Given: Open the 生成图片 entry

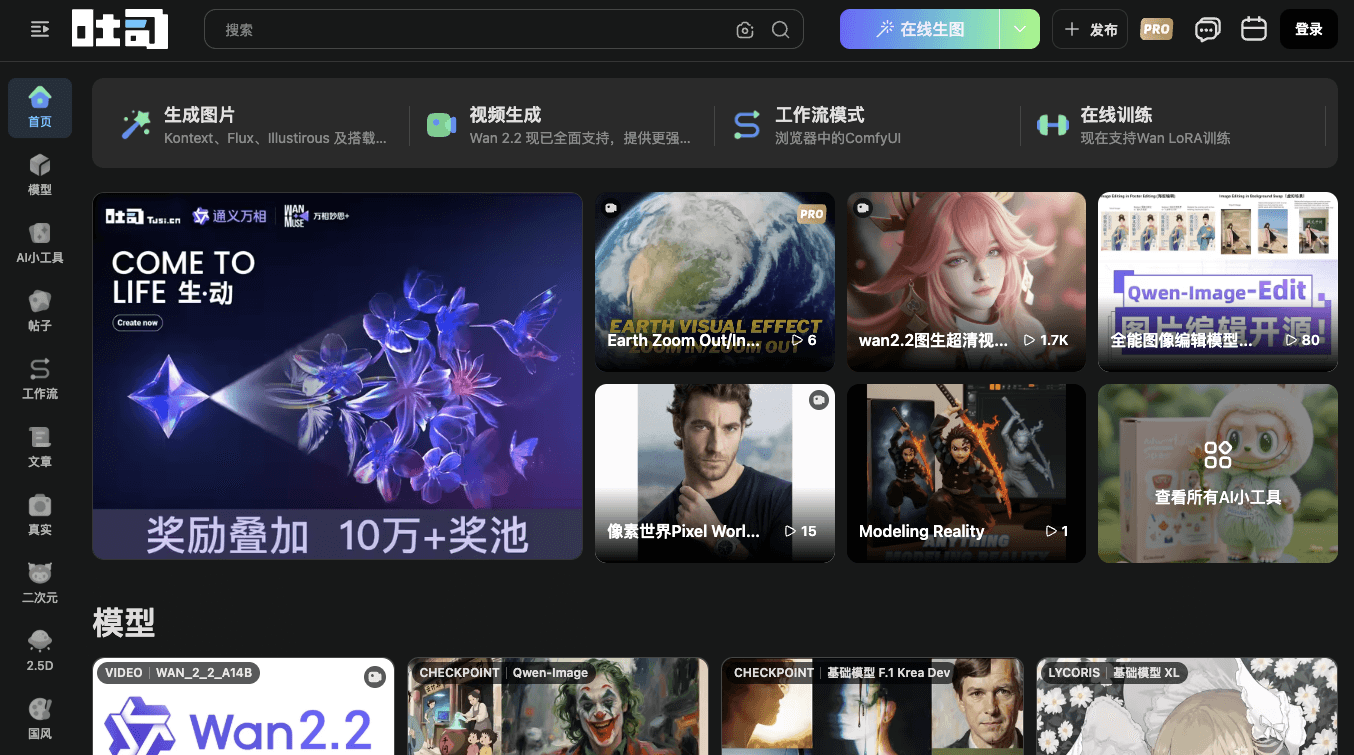Looking at the screenshot, I should tap(257, 125).
